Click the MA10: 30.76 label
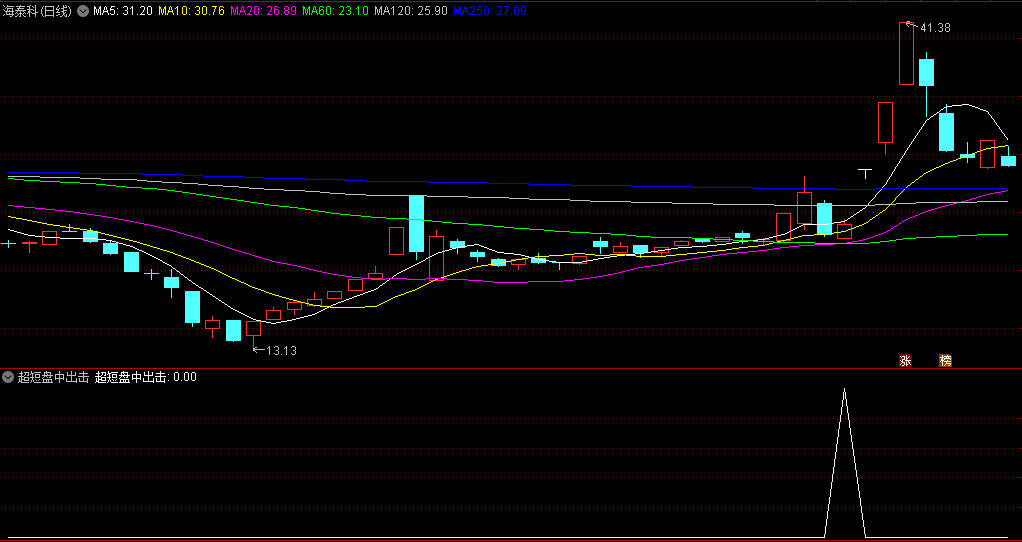1022x542 pixels. (x=192, y=11)
